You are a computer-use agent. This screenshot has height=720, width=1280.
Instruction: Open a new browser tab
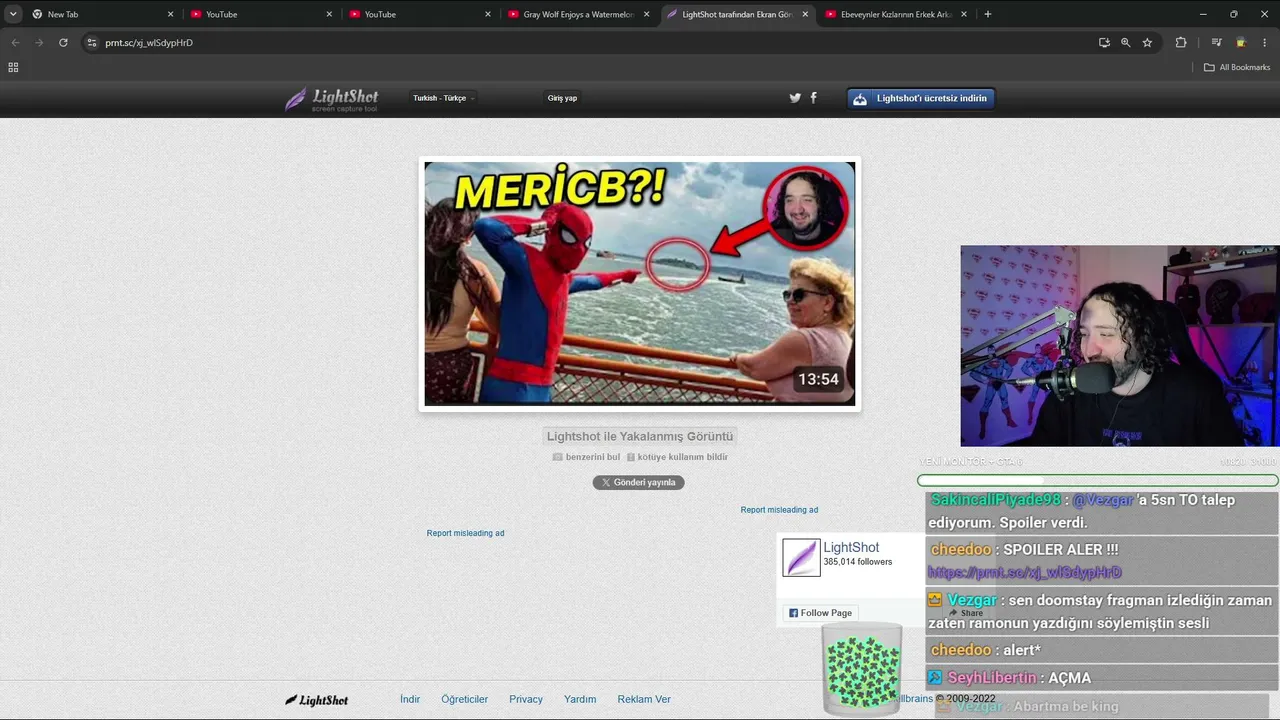tap(988, 14)
